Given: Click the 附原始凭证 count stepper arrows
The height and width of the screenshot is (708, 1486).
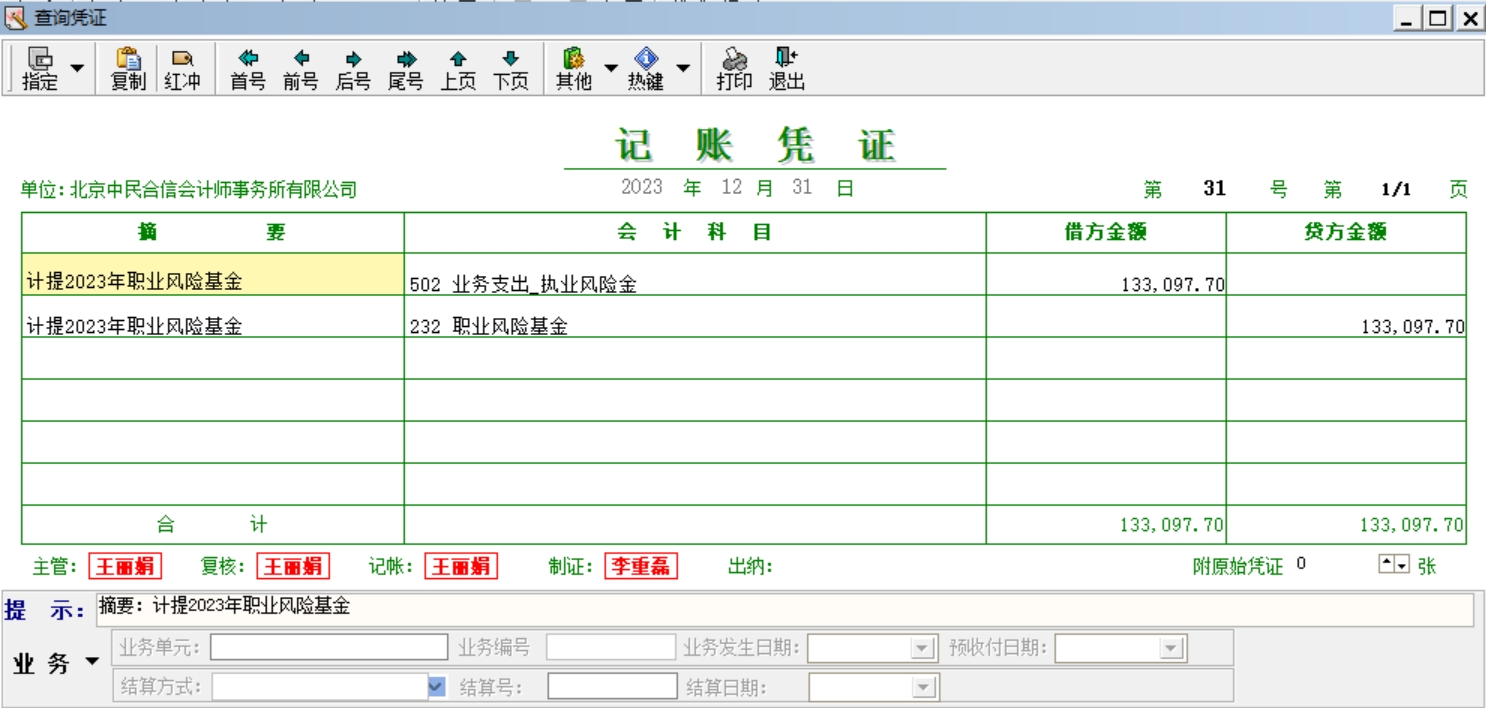Looking at the screenshot, I should click(1393, 565).
